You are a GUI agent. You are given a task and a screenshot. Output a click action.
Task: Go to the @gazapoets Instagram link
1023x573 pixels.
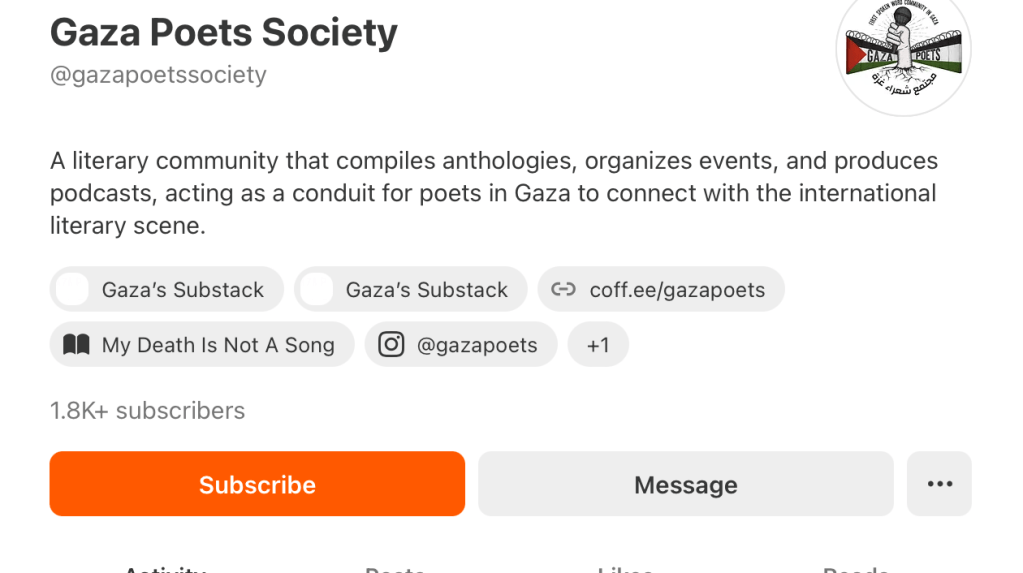coord(477,345)
